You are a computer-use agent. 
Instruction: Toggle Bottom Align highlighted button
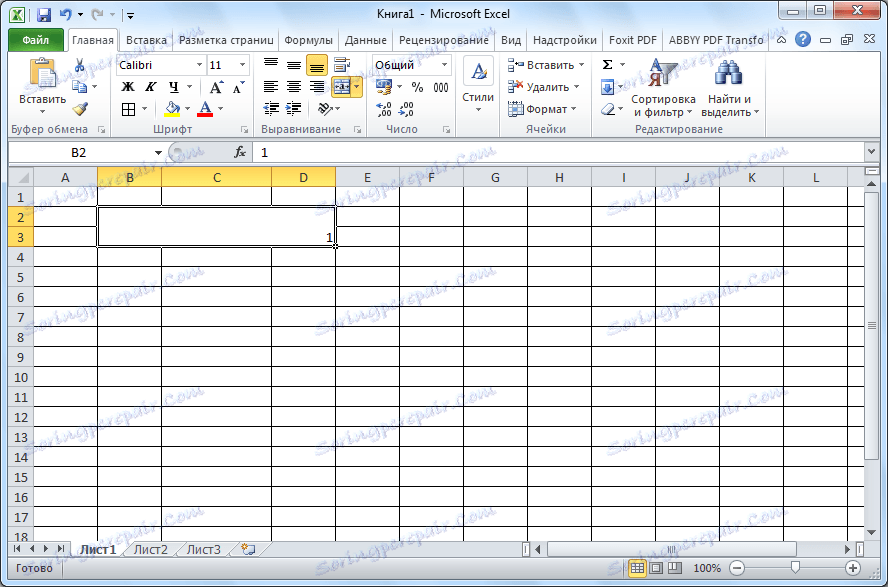pos(317,65)
